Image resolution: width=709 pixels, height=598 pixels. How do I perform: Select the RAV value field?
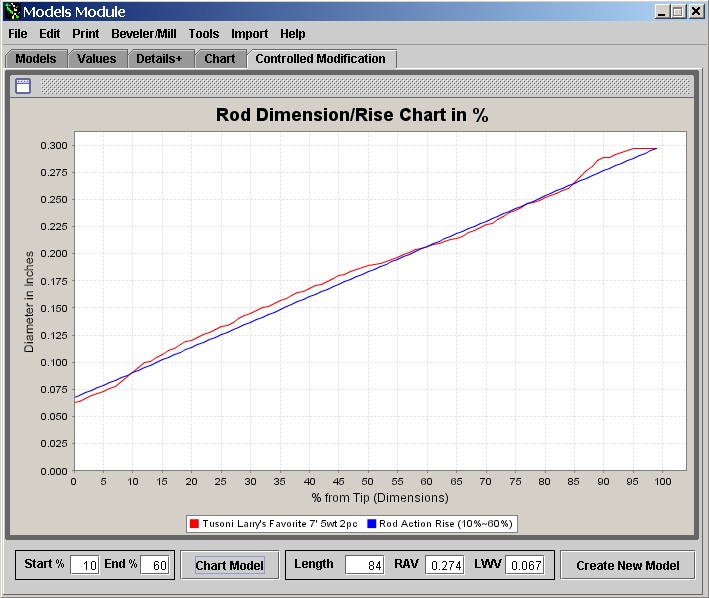(x=445, y=565)
